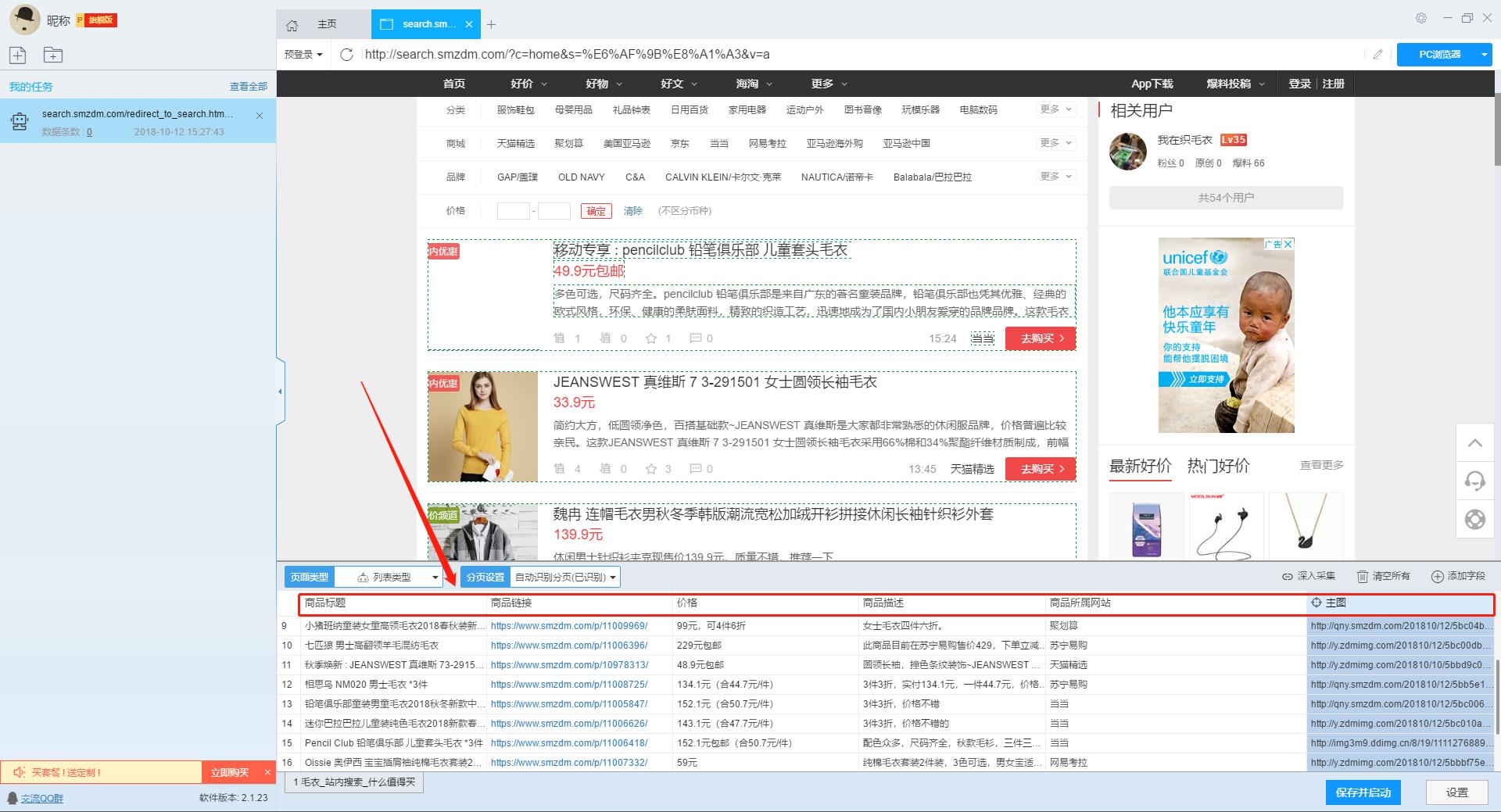Click 清空所有 trash button

pyautogui.click(x=1383, y=576)
